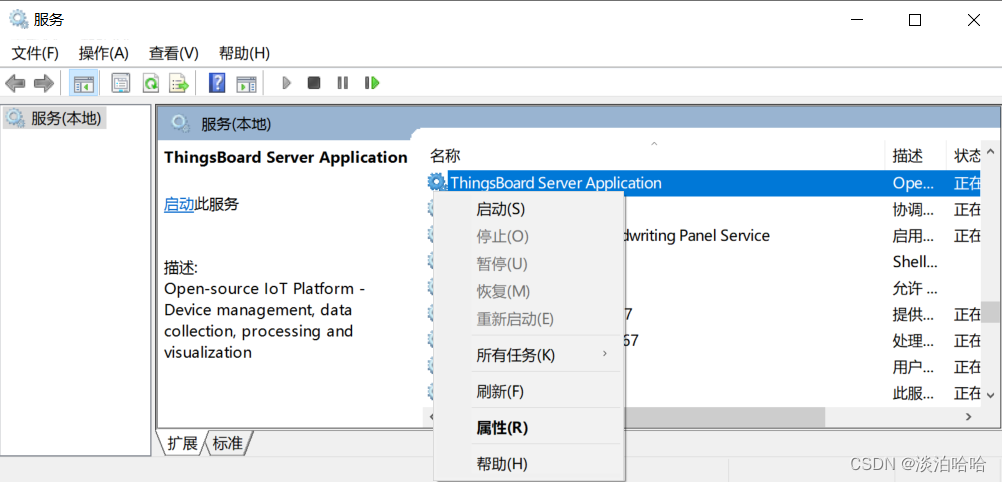Switch to the 扩展 tab
1002x482 pixels.
tap(182, 443)
